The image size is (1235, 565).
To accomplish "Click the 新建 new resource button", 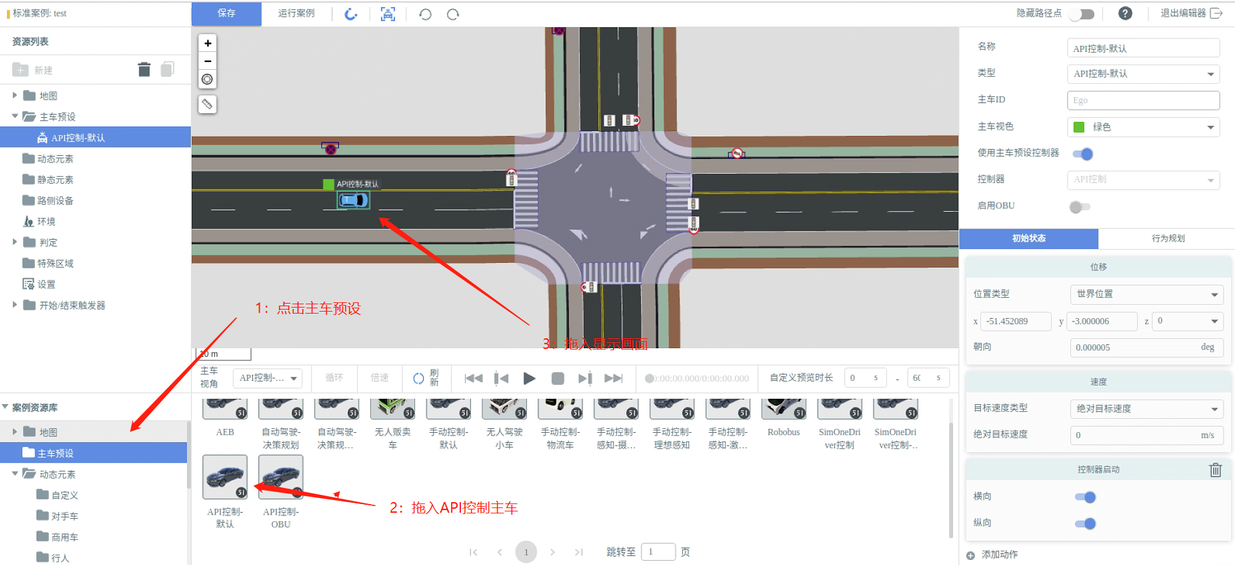I will pos(33,70).
